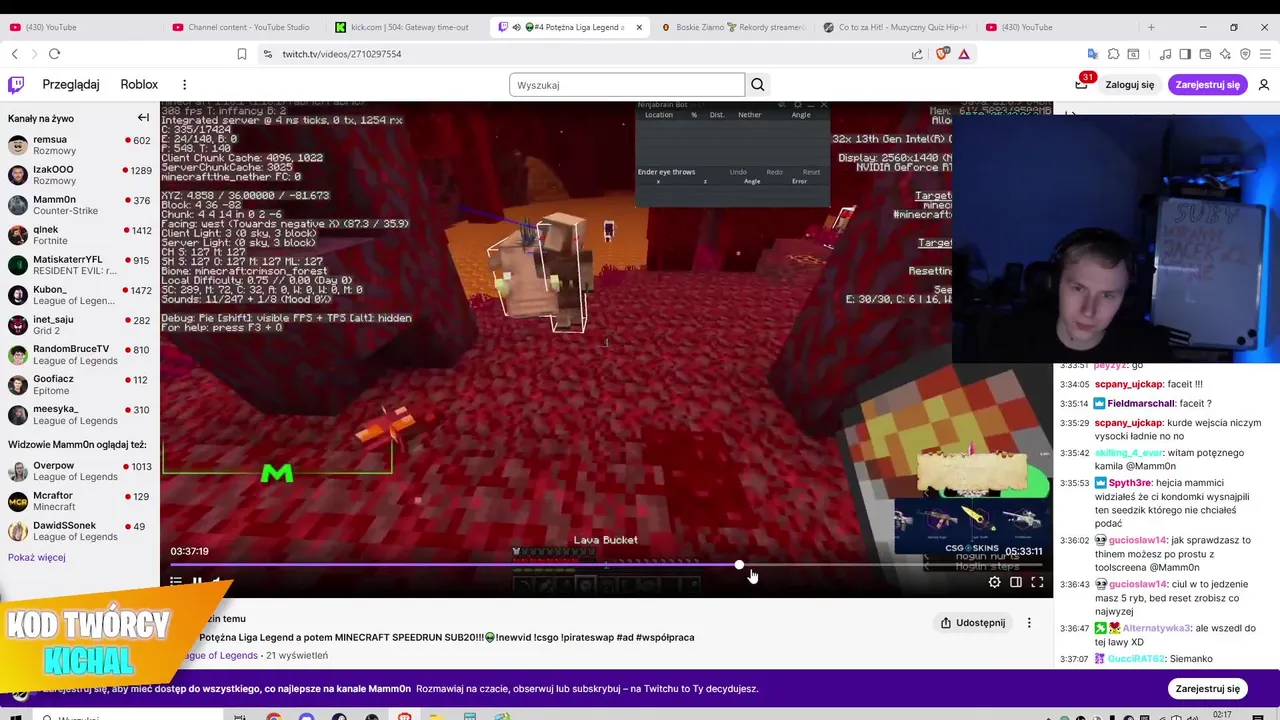Open the user profile icon menu
The image size is (1280, 720).
1264,85
